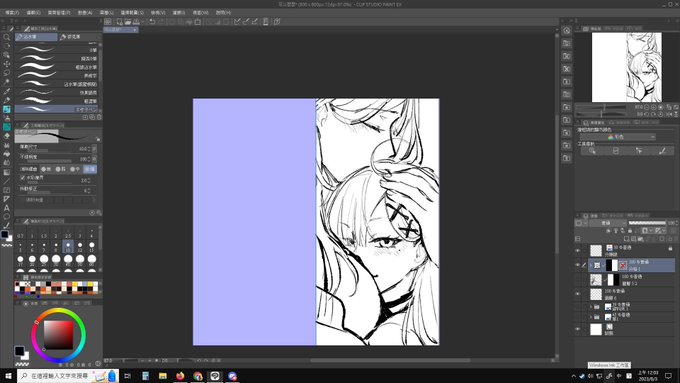
Task: Click the Navigator preview thumbnail
Action: (627, 67)
